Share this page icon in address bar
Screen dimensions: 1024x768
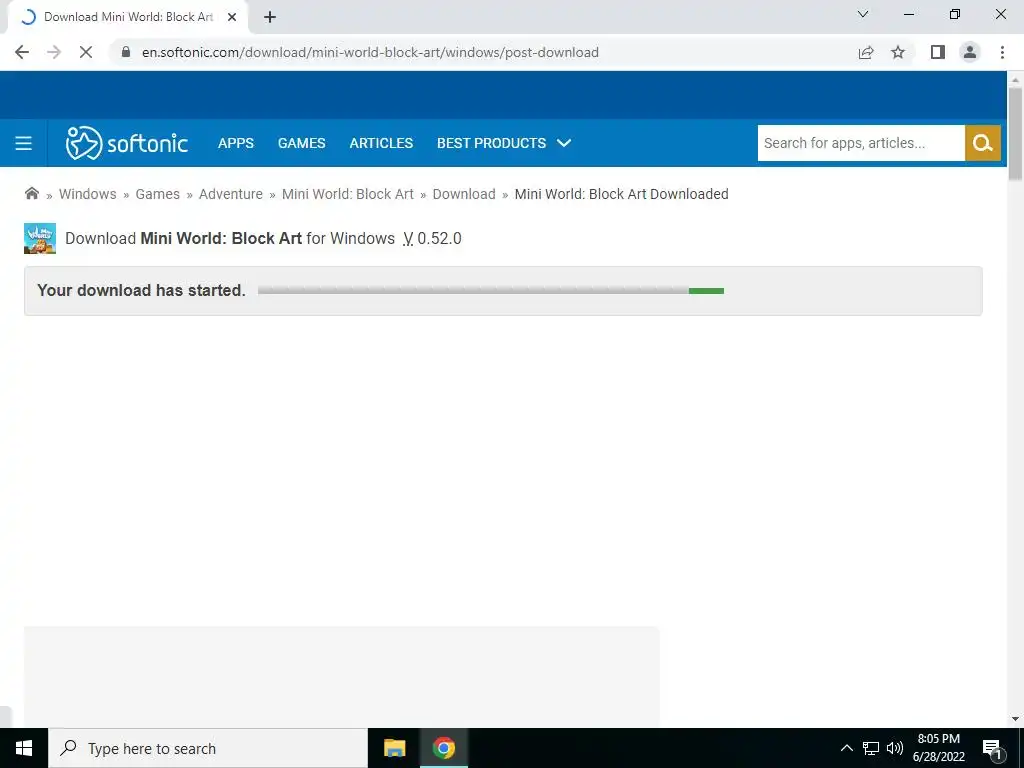point(866,52)
